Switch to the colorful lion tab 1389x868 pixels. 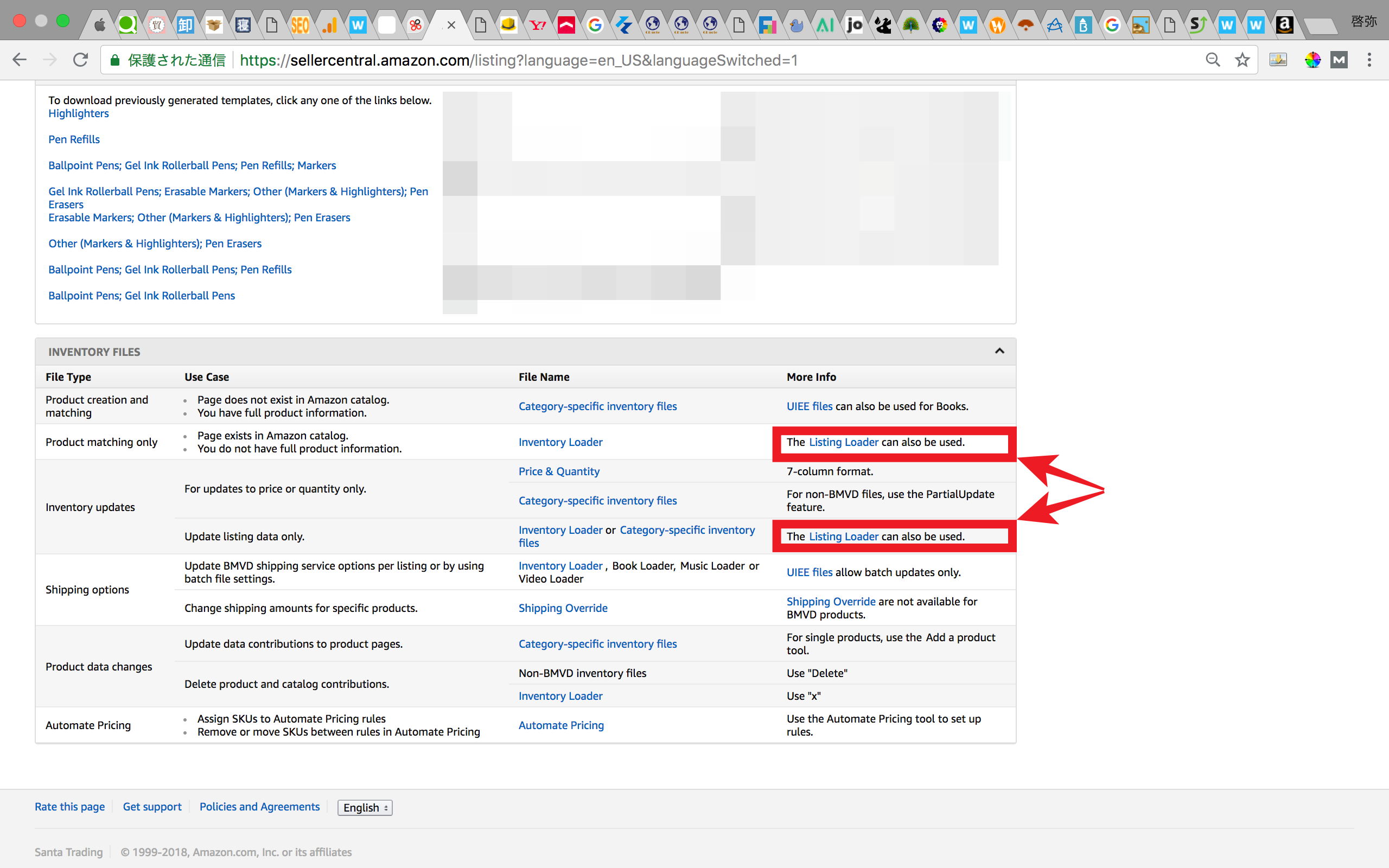[940, 25]
